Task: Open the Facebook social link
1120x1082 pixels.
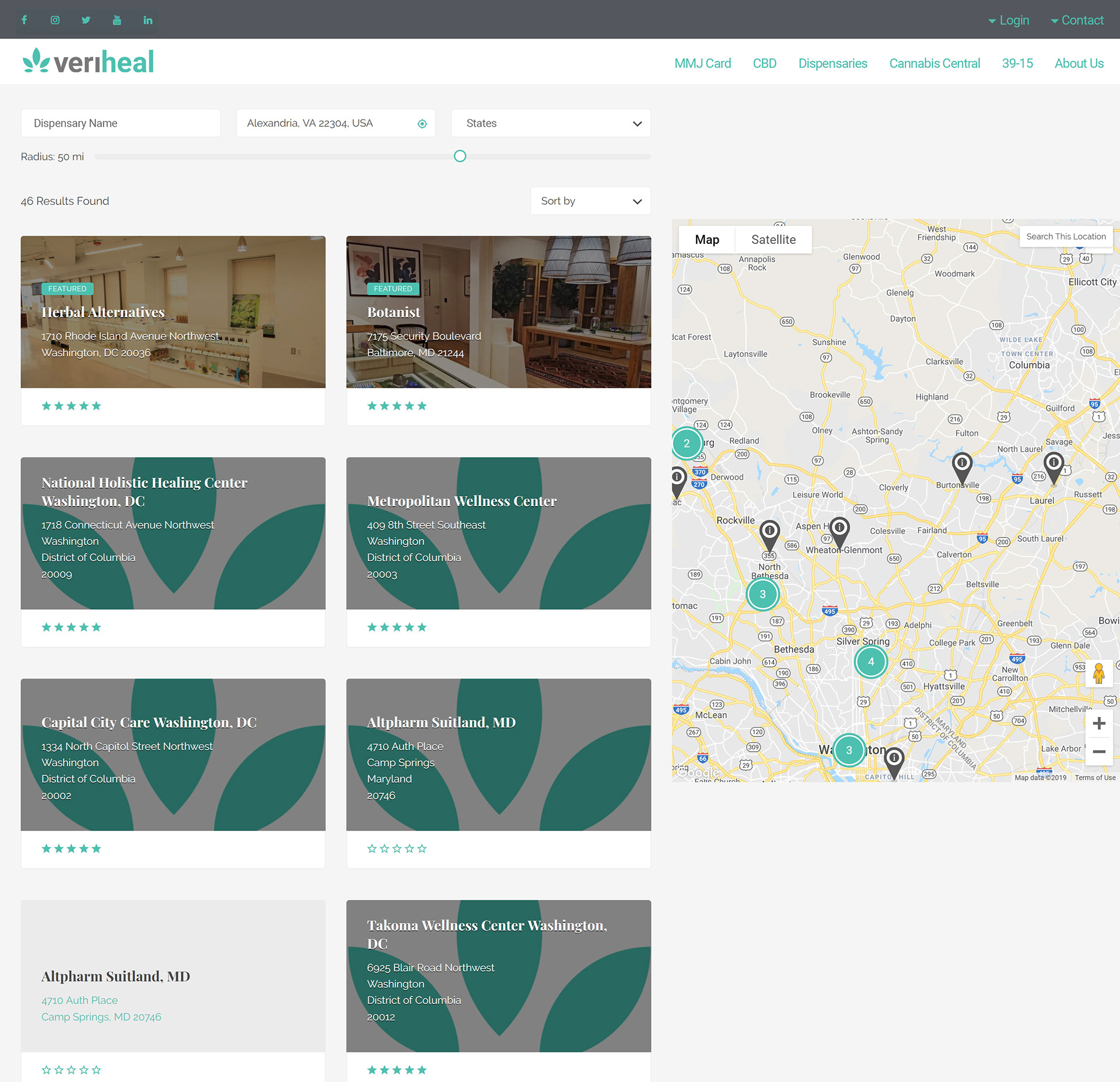Action: point(24,20)
